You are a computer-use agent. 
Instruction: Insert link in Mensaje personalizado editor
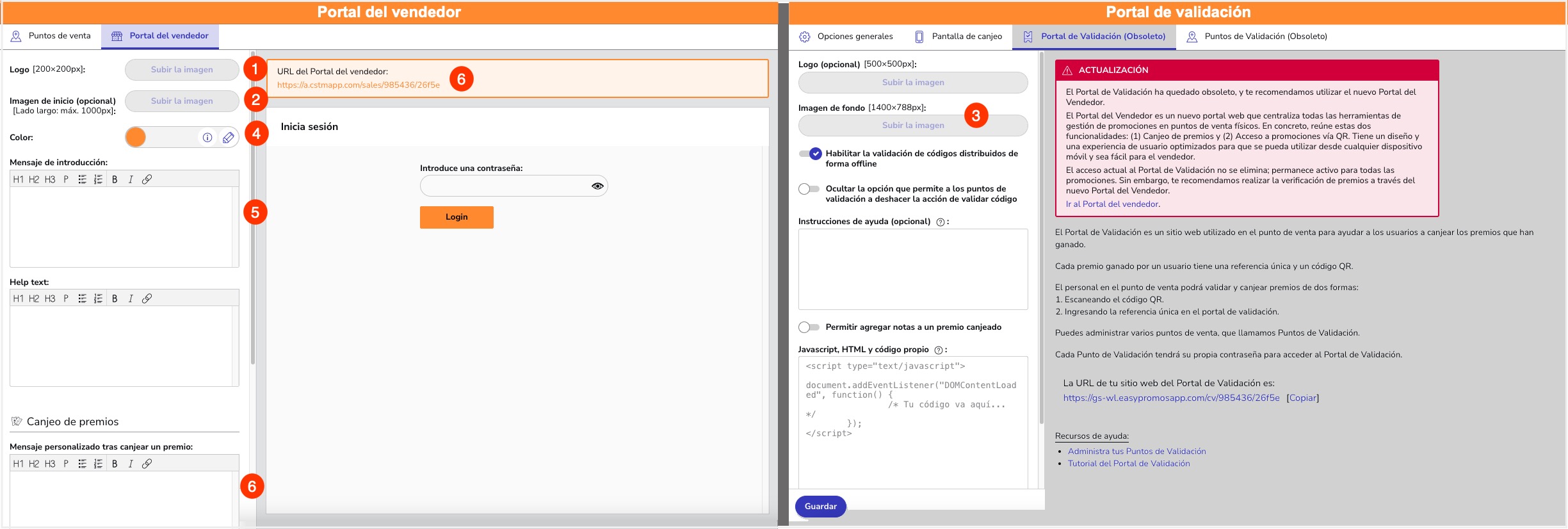147,464
